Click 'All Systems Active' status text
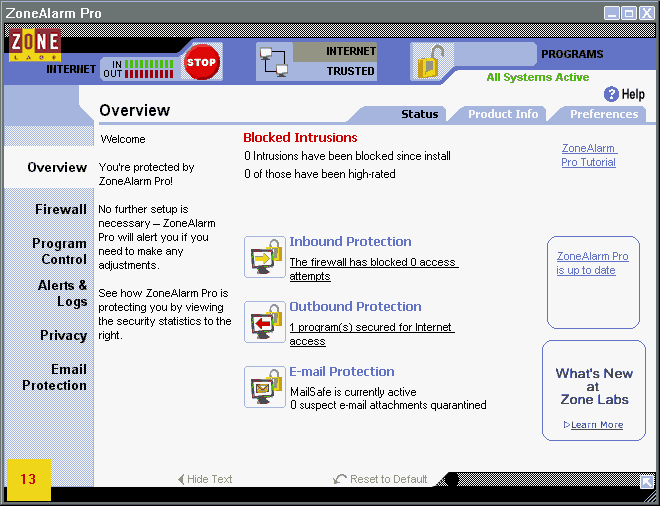Screen dimensions: 660x506 (538, 77)
